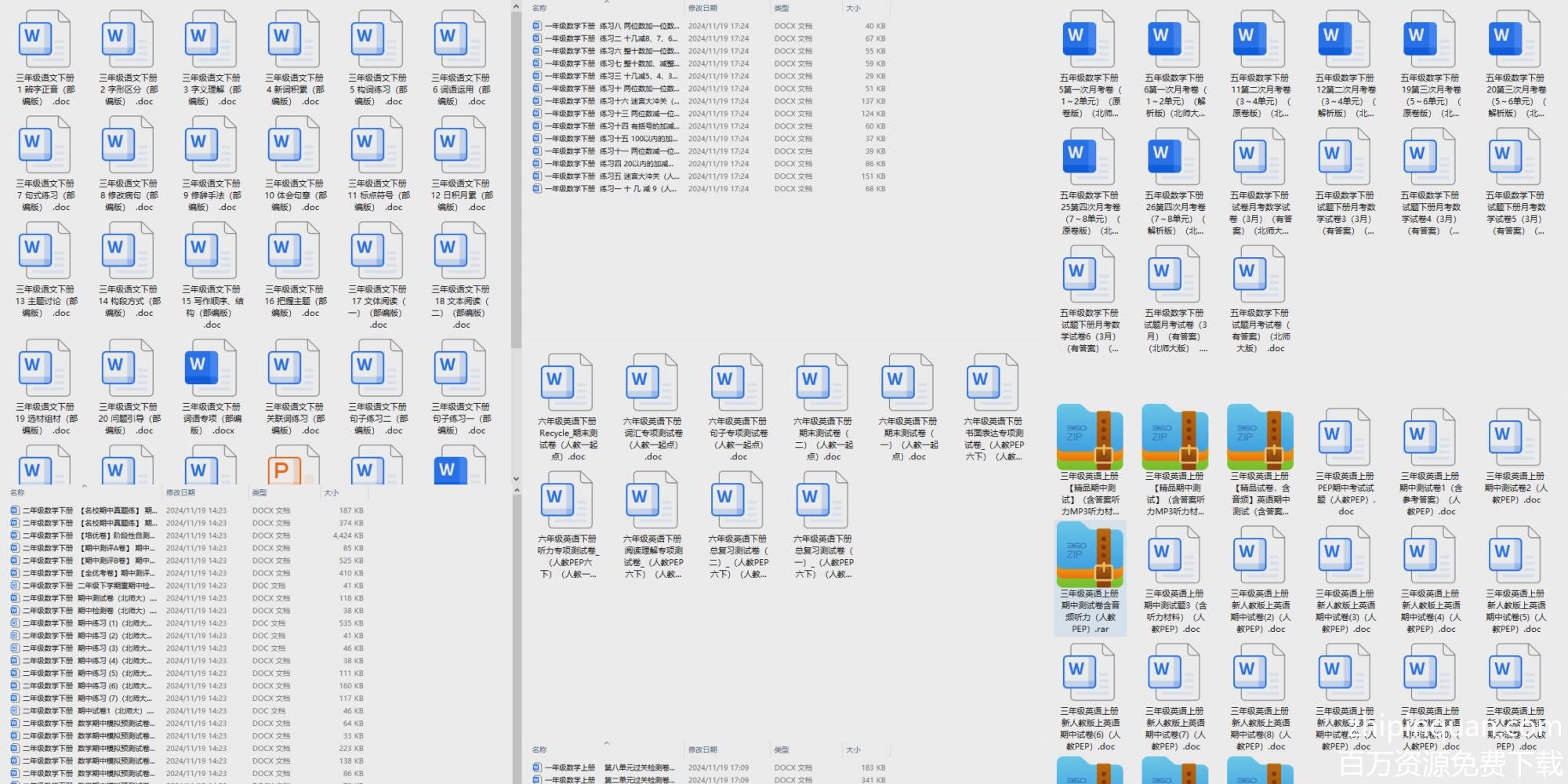Select the orange PowerPoint file icon

pyautogui.click(x=282, y=468)
